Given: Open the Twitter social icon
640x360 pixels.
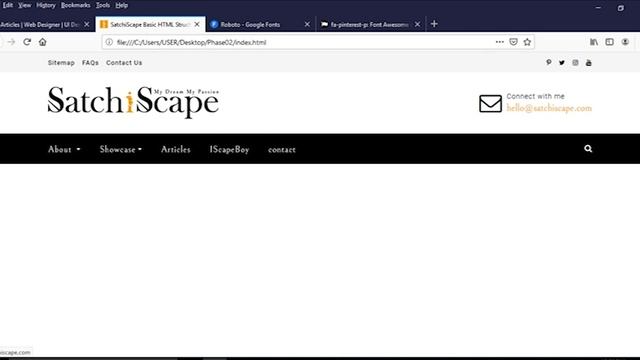Looking at the screenshot, I should tap(562, 63).
